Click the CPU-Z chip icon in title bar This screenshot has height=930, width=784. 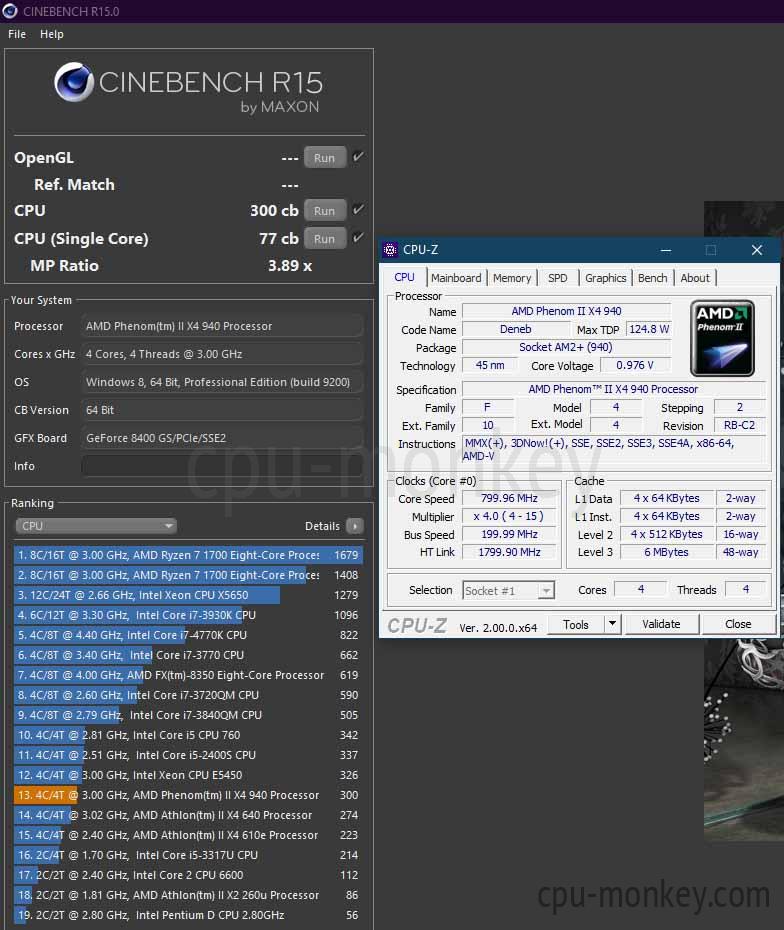coord(390,250)
